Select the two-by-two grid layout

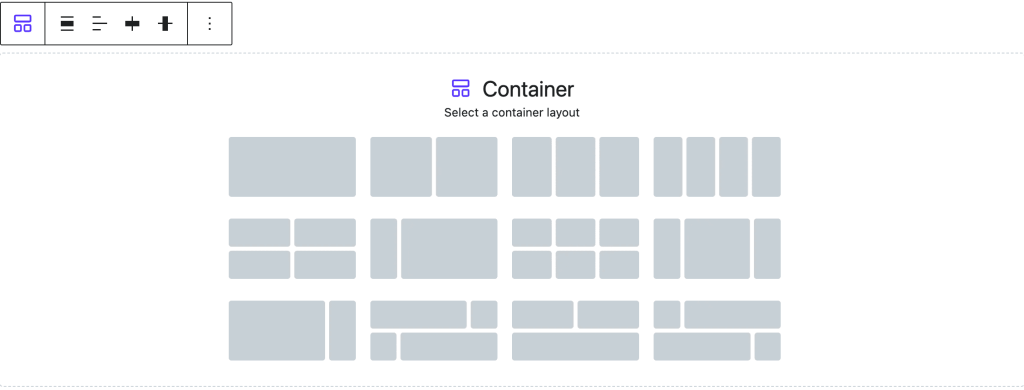[292, 248]
